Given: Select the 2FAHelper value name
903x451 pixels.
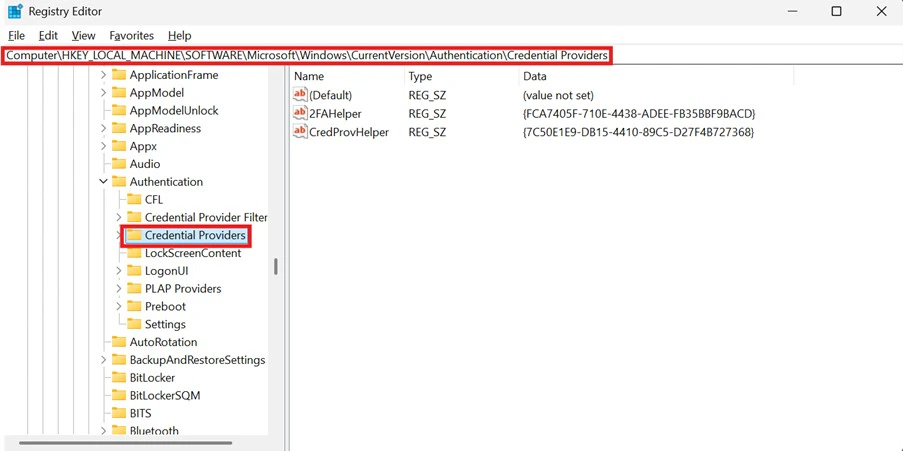Looking at the screenshot, I should click(335, 114).
